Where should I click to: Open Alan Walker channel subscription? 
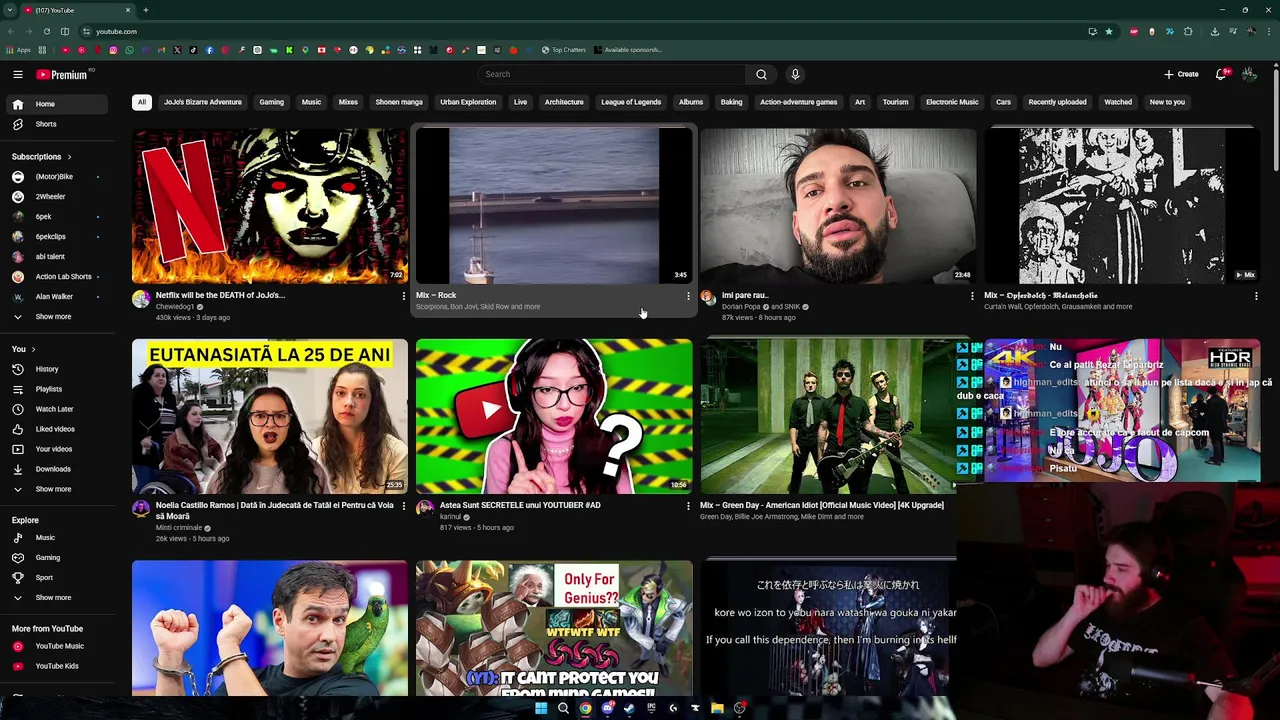(56, 296)
